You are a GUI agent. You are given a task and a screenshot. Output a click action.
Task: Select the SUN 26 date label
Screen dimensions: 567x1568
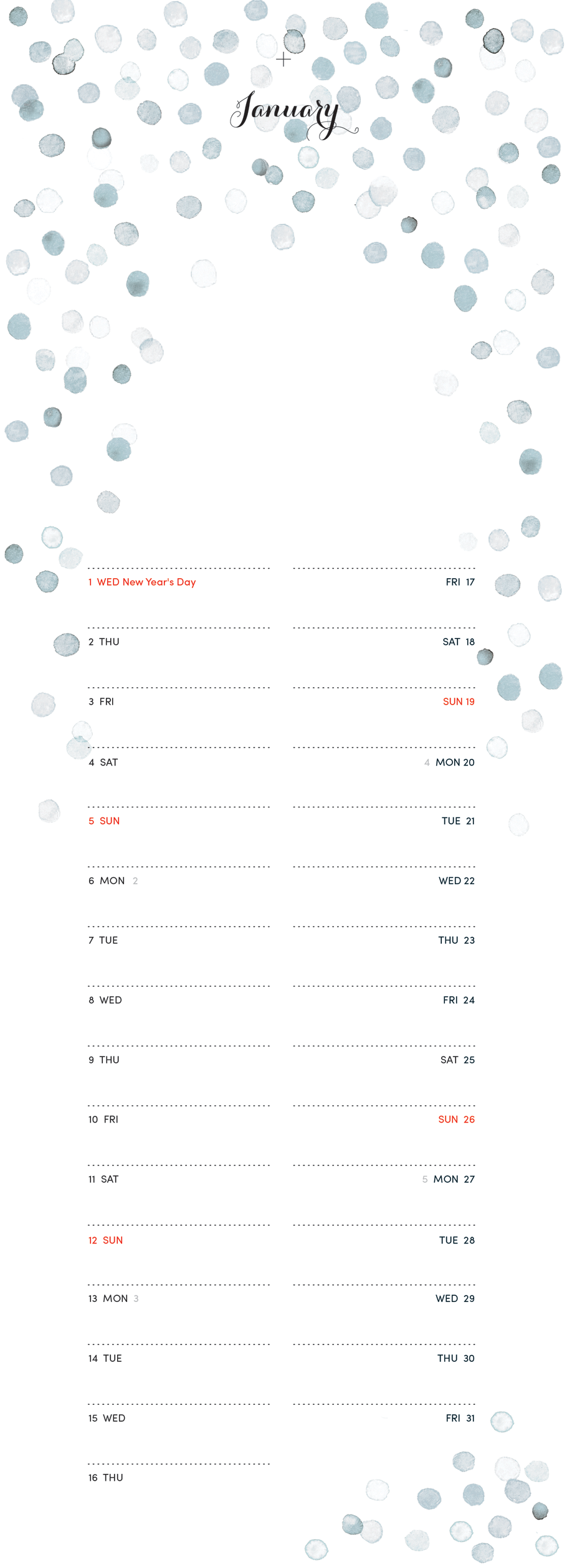click(456, 1119)
